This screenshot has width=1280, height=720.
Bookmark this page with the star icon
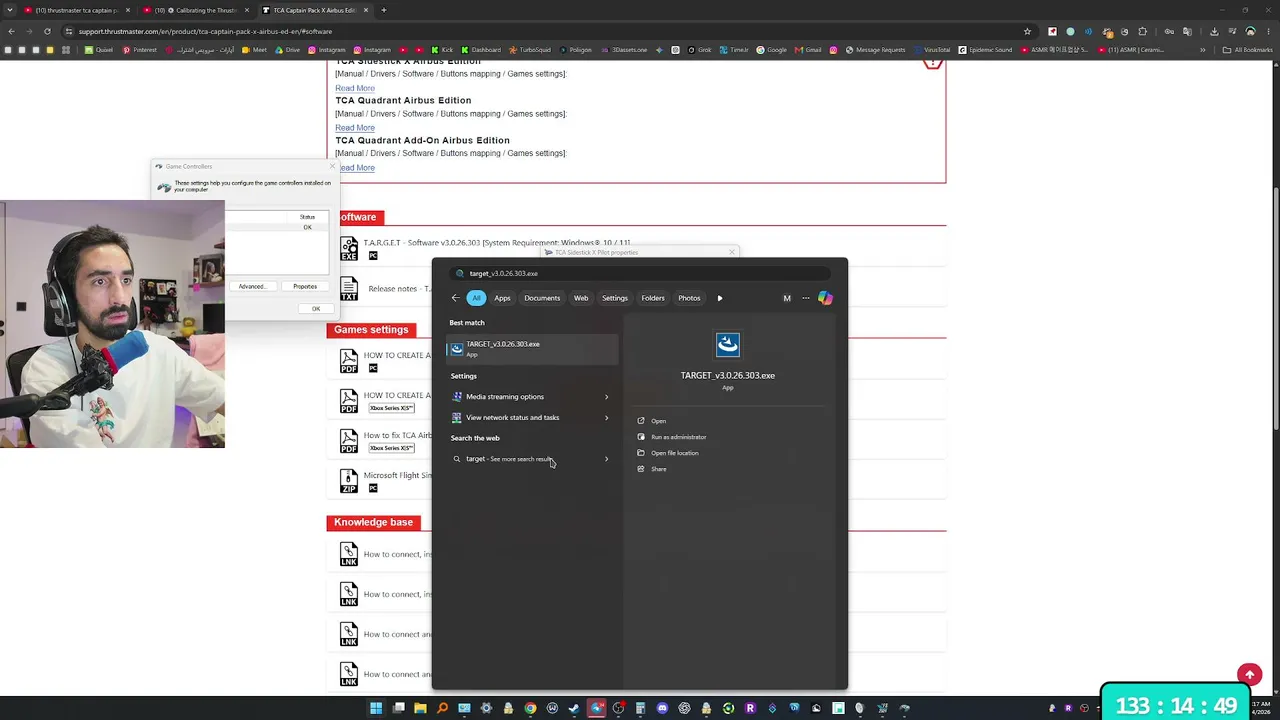[1027, 31]
